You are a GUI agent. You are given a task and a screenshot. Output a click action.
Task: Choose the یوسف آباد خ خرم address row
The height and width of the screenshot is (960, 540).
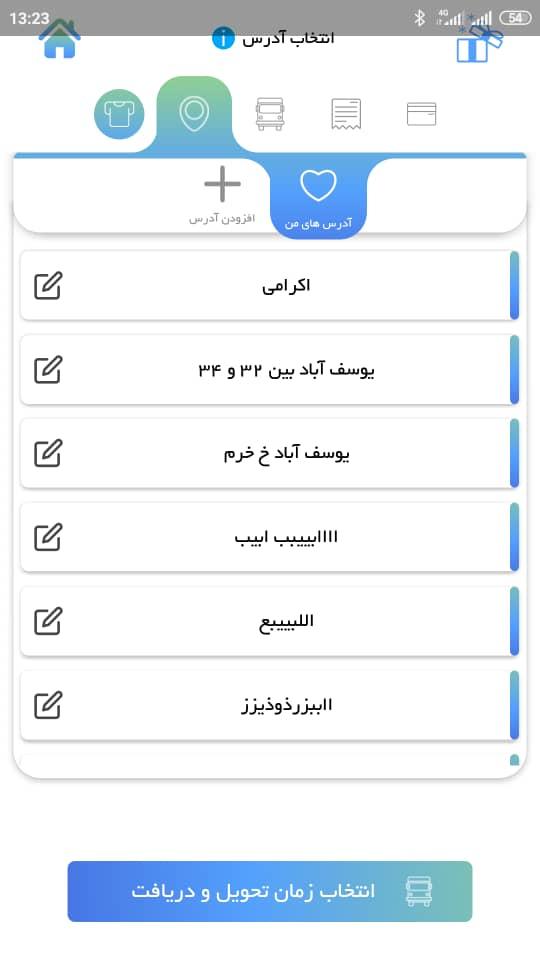(270, 454)
